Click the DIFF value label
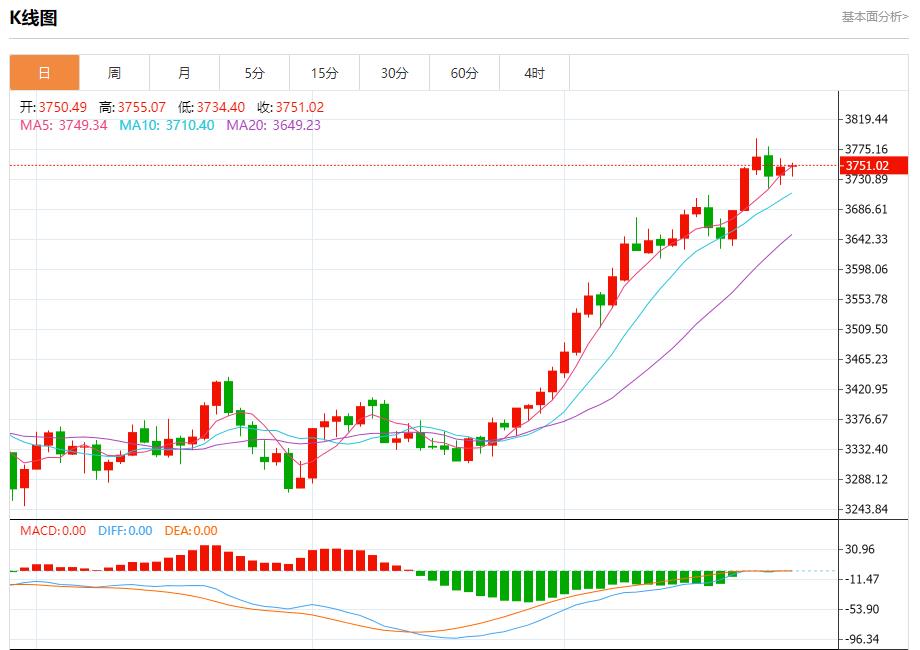 pyautogui.click(x=125, y=531)
